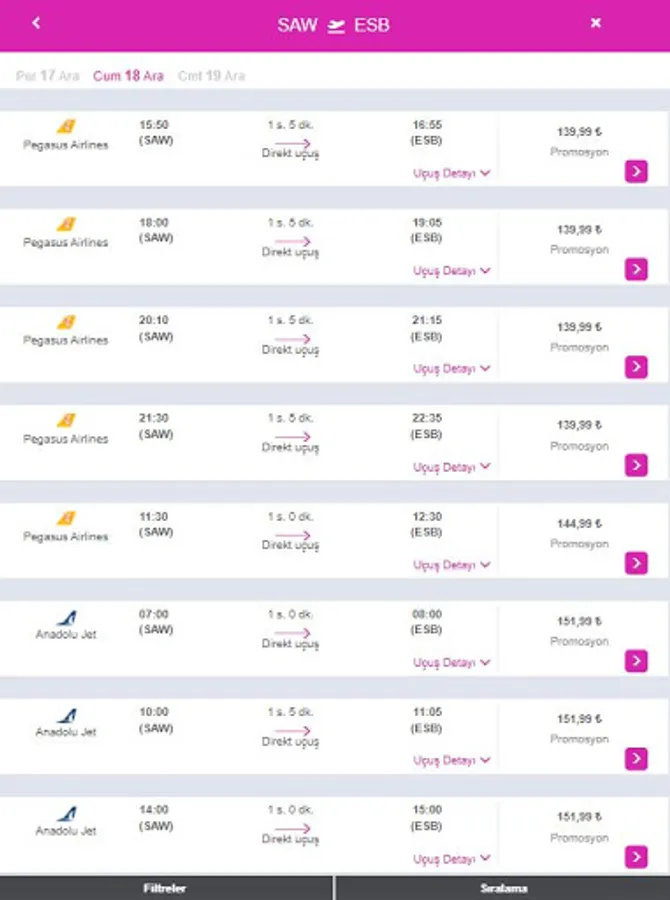Open the Sıralama sorting options
The height and width of the screenshot is (900, 670).
[x=502, y=888]
